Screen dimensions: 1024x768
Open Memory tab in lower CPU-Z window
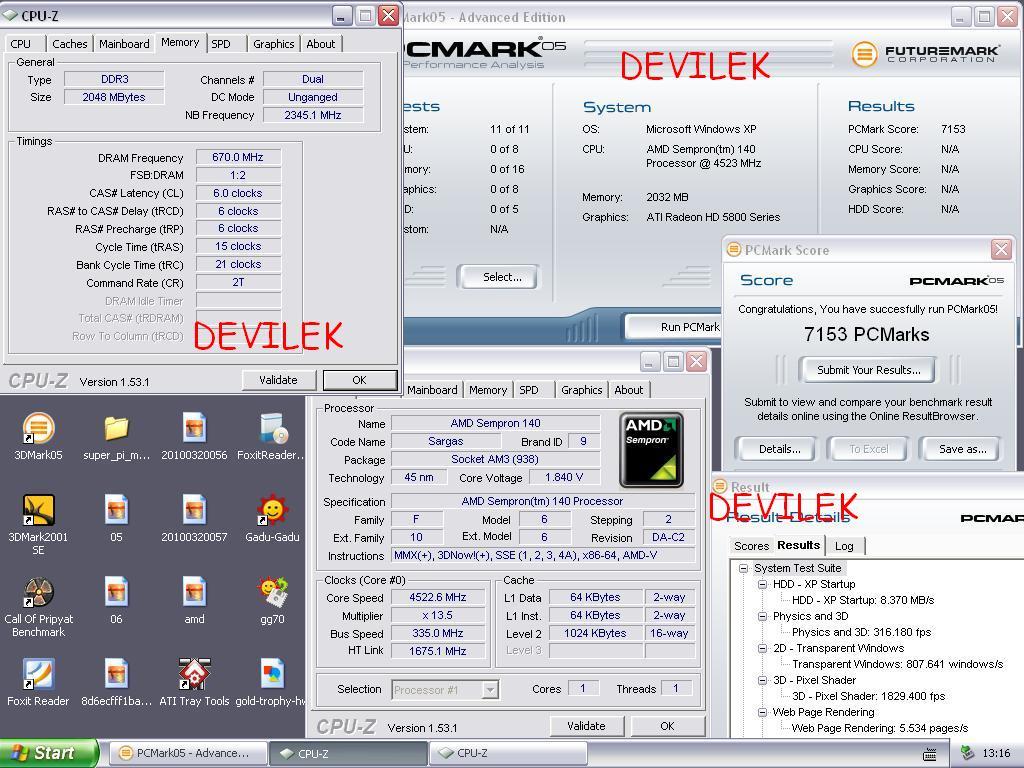click(x=488, y=390)
